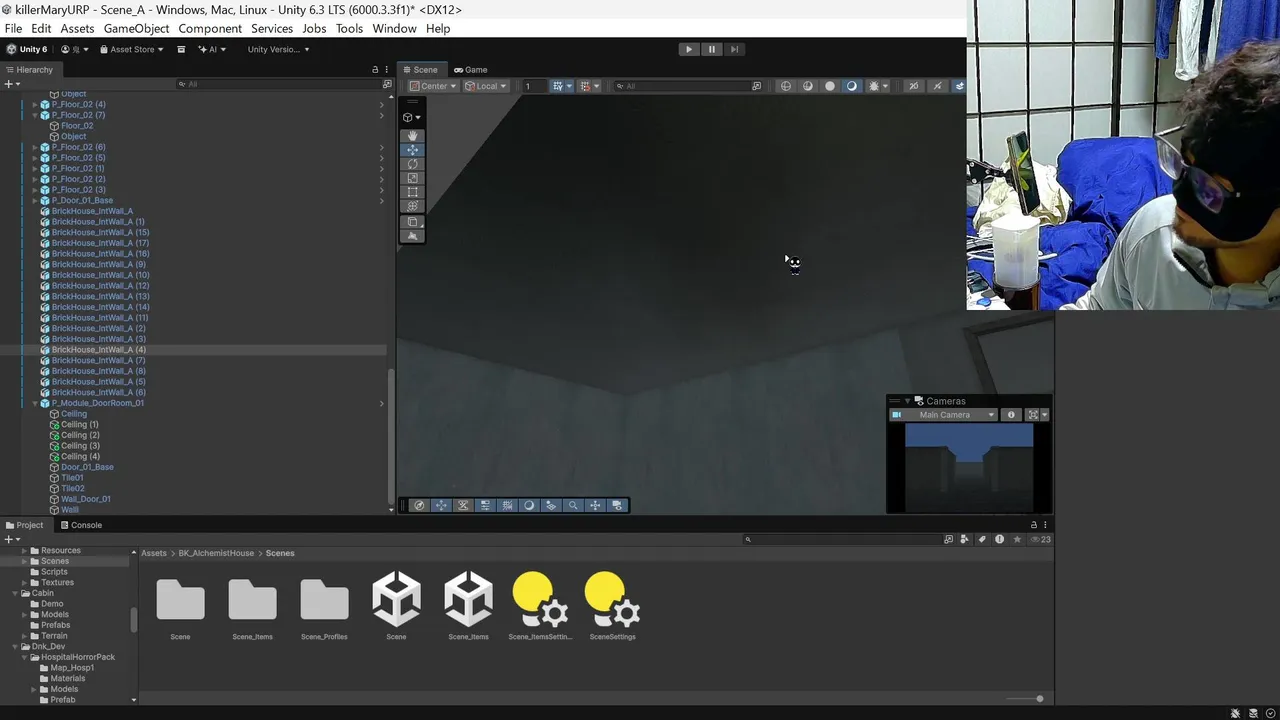Open the Main Camera selection dropdown
1280x720 pixels.
(x=944, y=415)
